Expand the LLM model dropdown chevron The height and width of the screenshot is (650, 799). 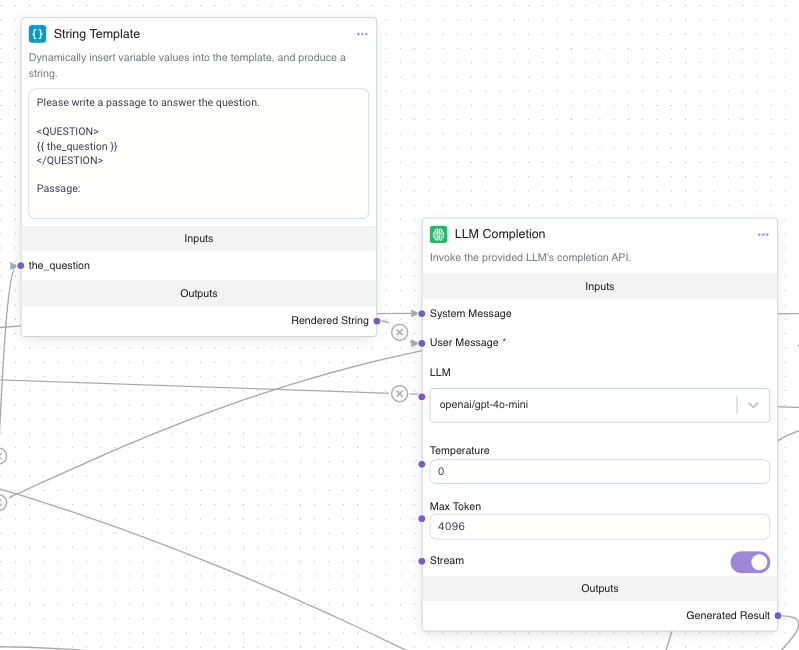point(753,405)
